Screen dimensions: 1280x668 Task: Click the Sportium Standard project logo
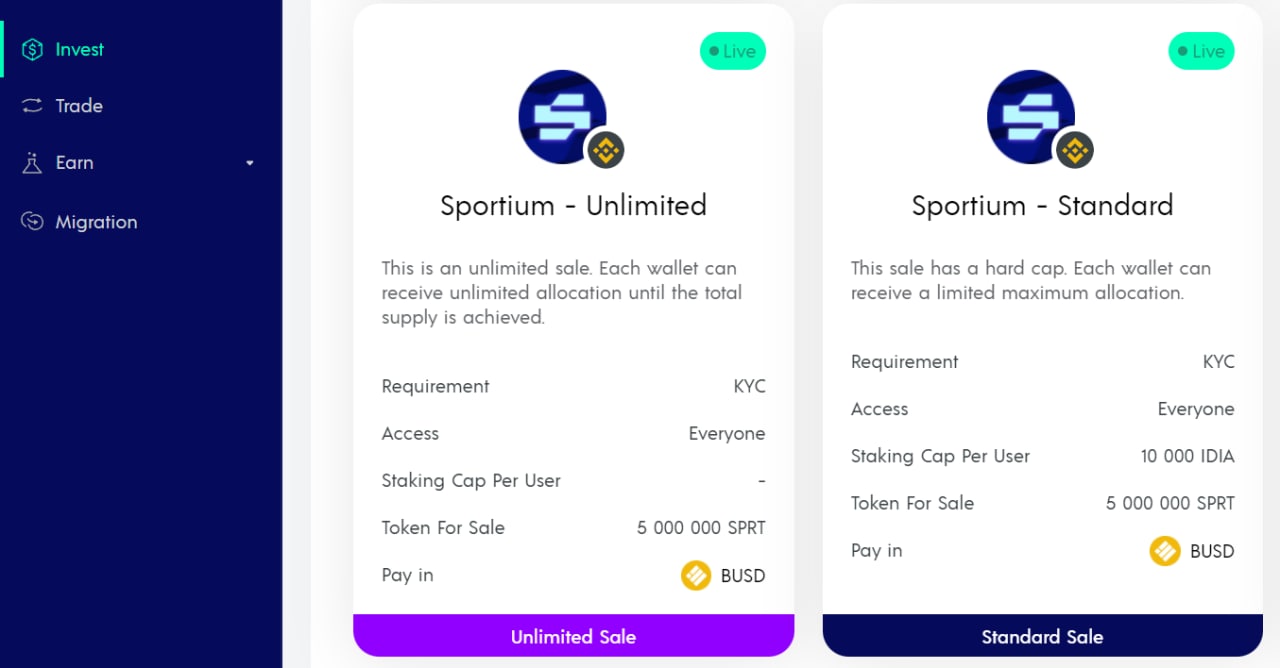(x=1030, y=116)
